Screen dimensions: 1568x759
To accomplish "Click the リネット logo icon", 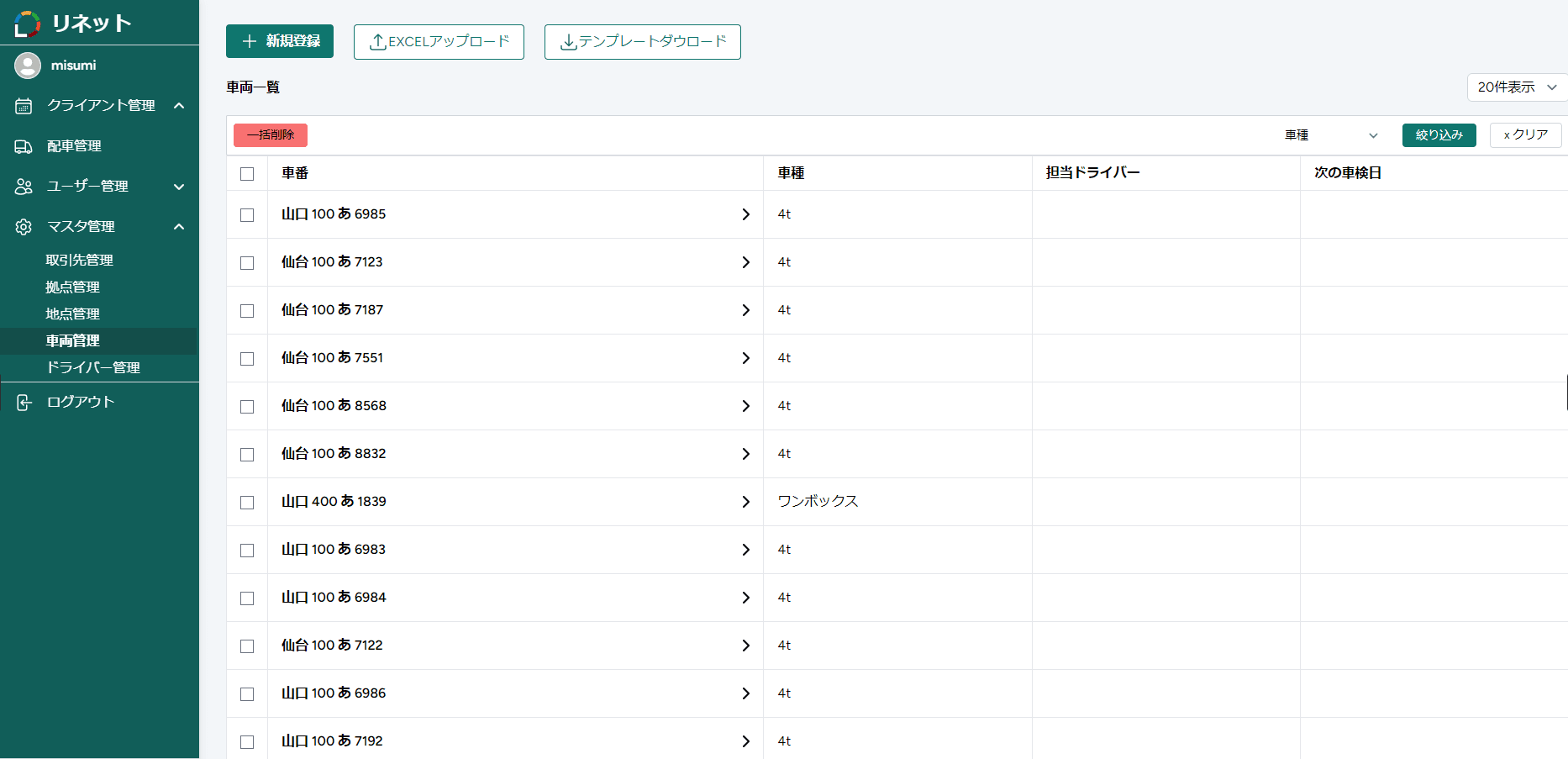I will pos(27,24).
